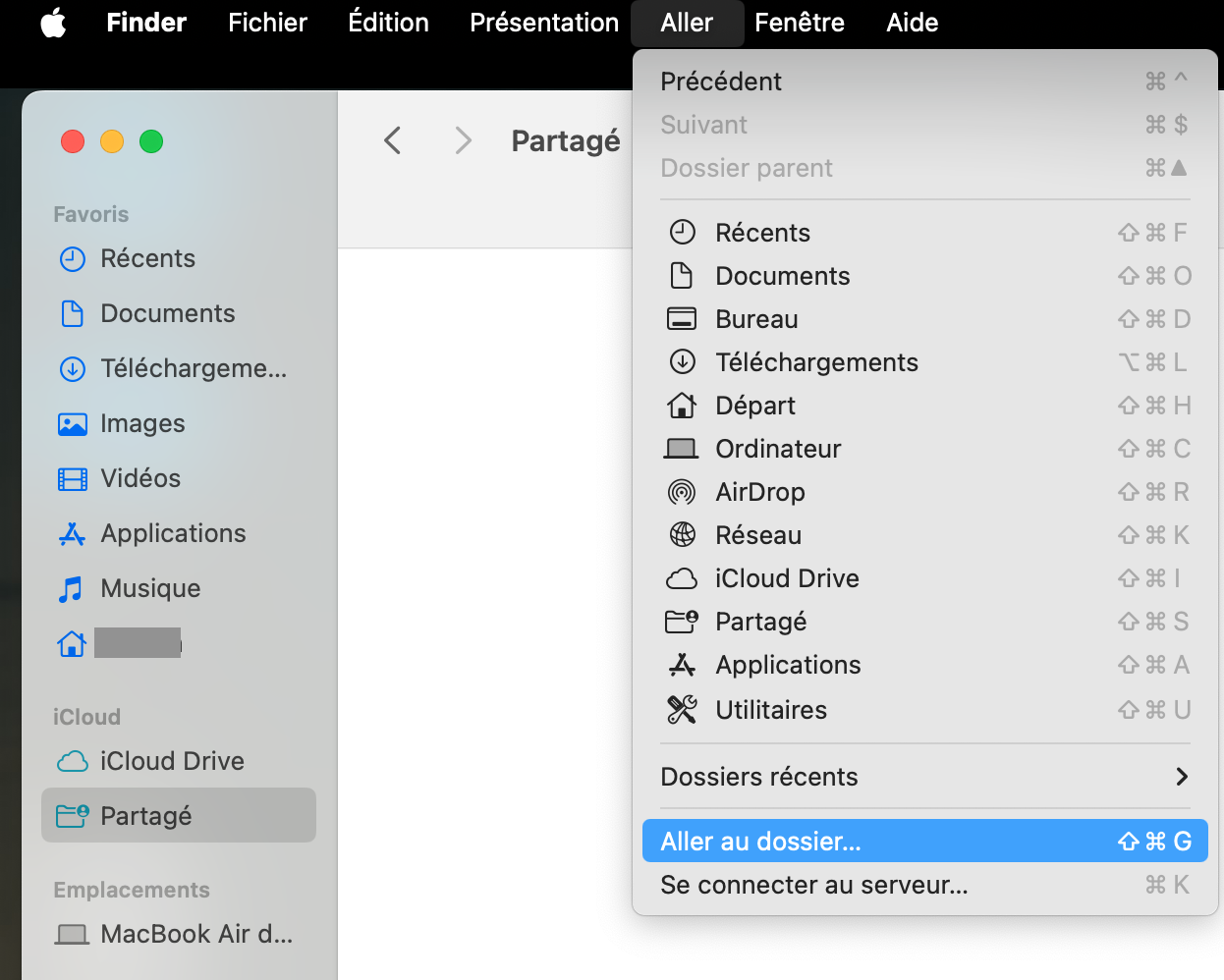
Task: Click the Récents clock icon in sidebar
Action: (x=73, y=259)
